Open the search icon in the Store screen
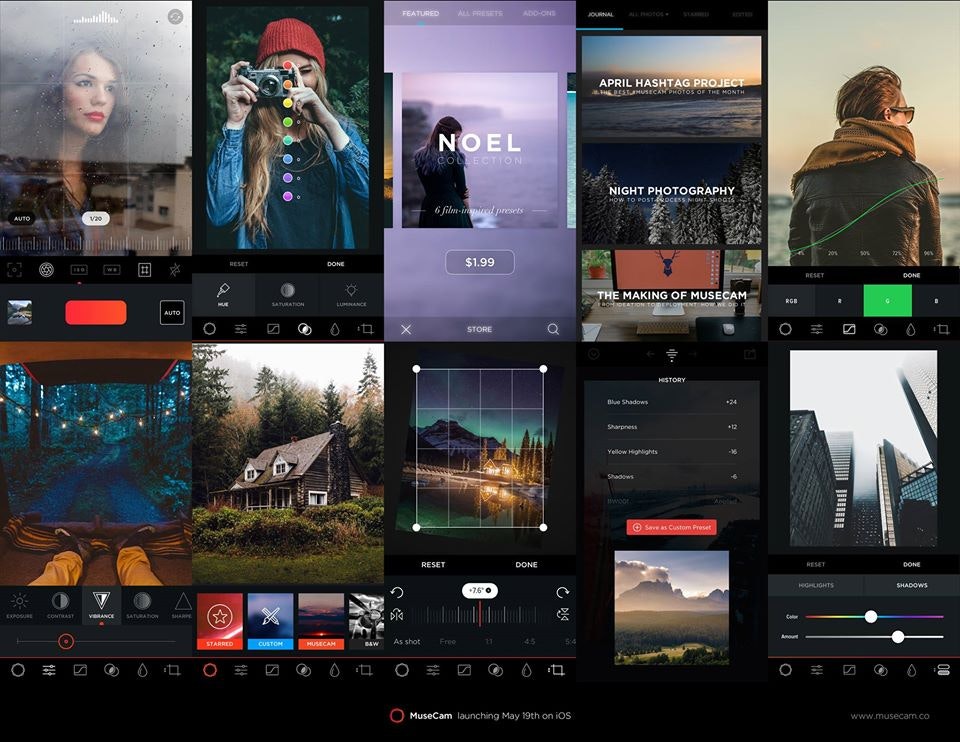The image size is (960, 742). coord(551,328)
